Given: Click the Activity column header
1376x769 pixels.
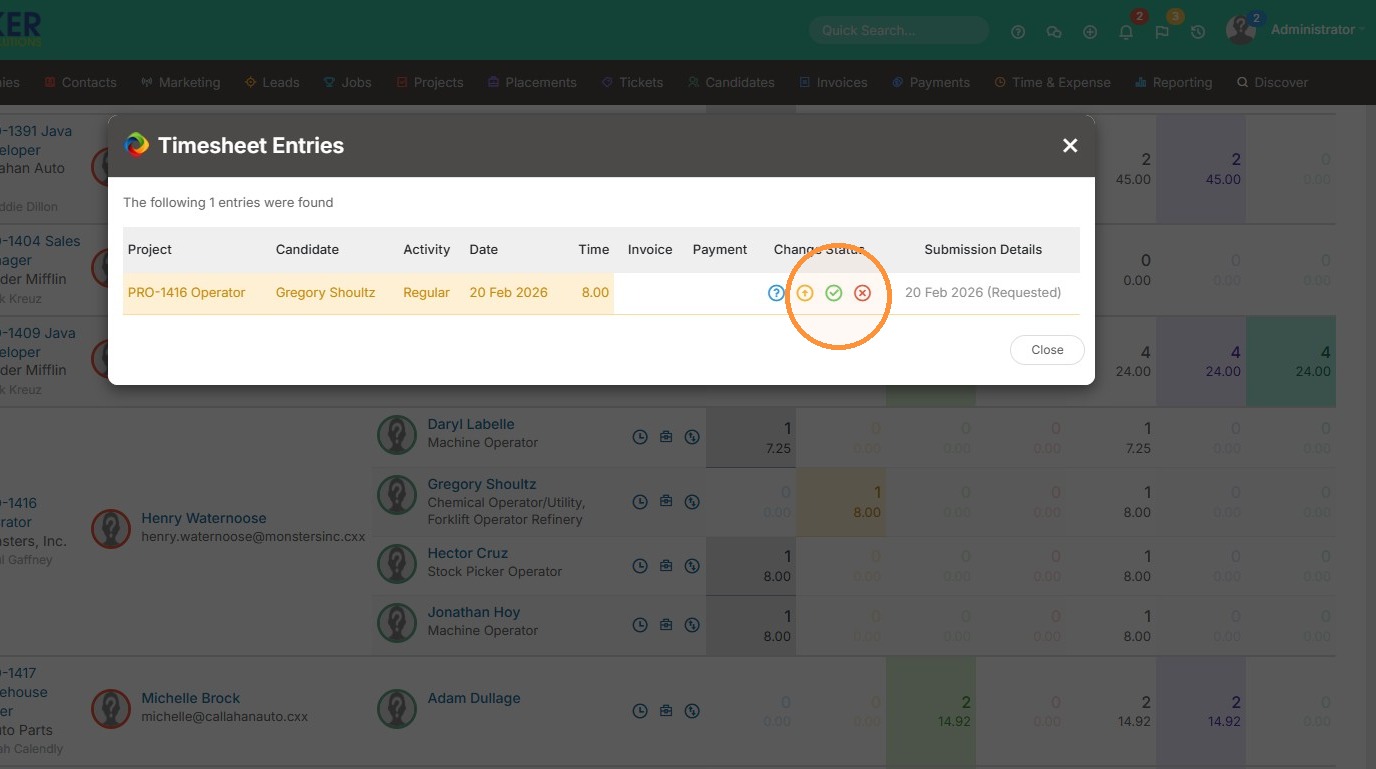Looking at the screenshot, I should (x=427, y=250).
